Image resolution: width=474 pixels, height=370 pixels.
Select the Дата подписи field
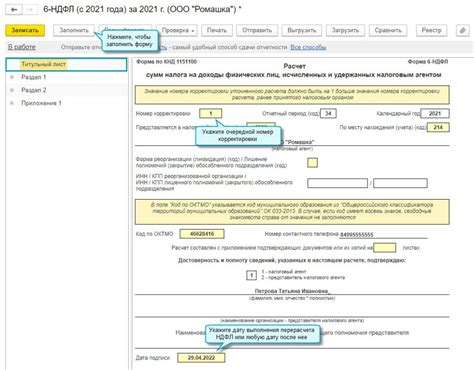click(x=201, y=358)
